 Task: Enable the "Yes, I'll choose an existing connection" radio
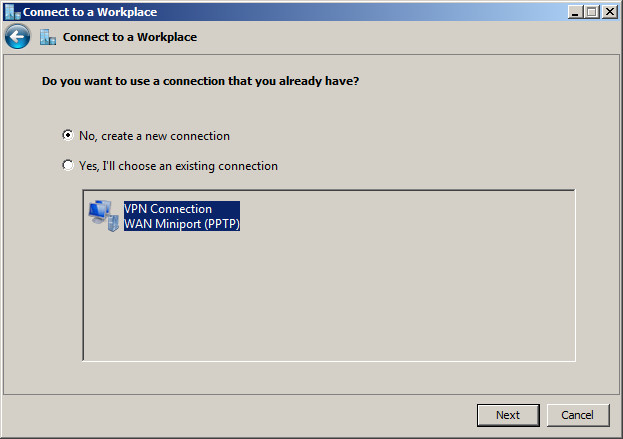pos(68,165)
